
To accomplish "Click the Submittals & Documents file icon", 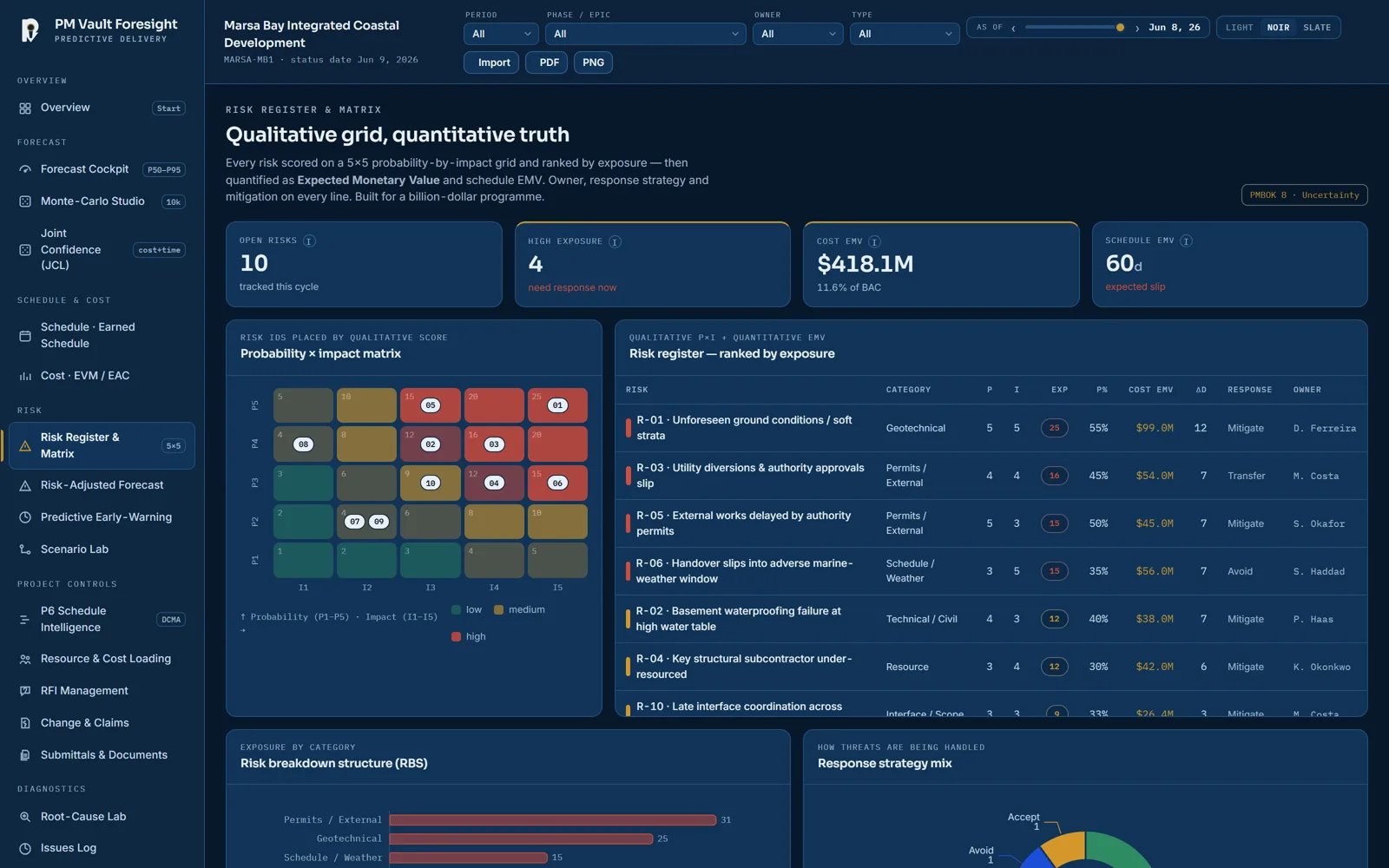I will 25,755.
